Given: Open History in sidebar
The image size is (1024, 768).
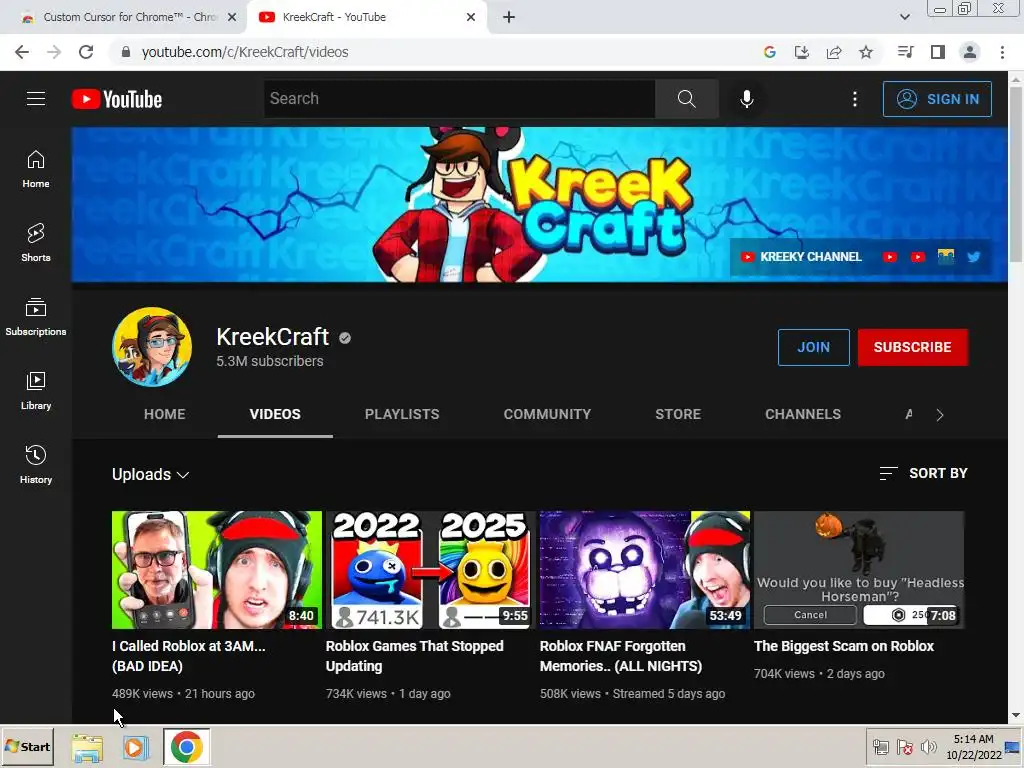Looking at the screenshot, I should tap(36, 464).
